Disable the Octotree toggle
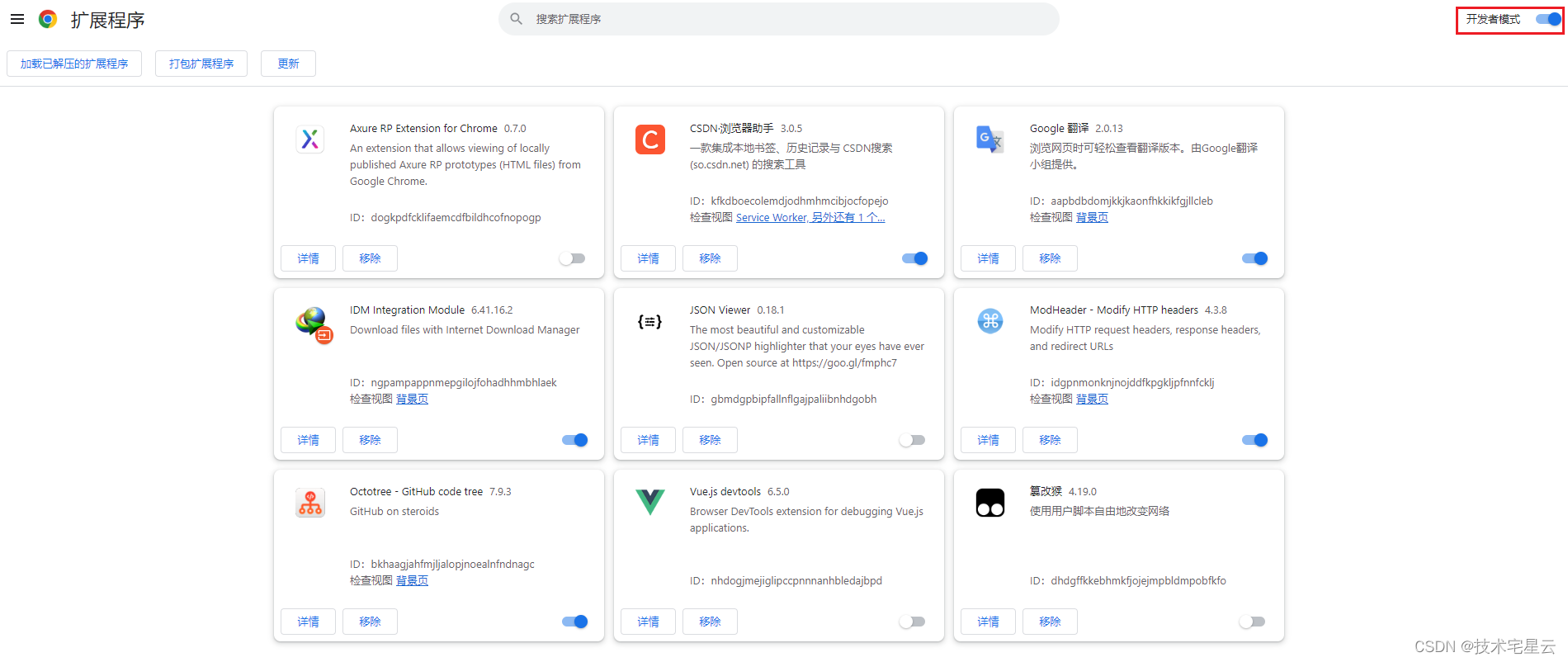Screen dimensions: 1568x662 574,622
